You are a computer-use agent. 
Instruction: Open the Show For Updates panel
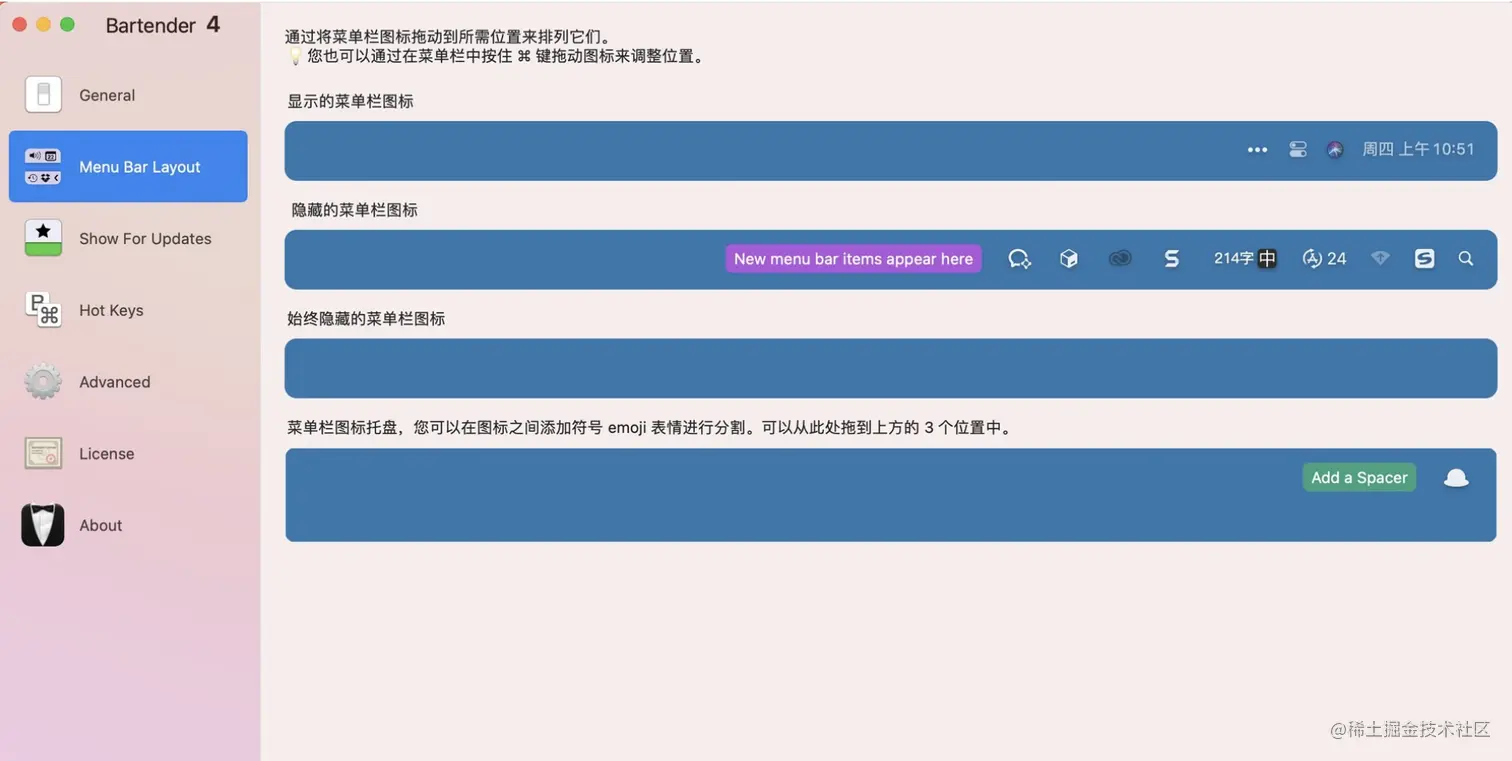pyautogui.click(x=145, y=239)
